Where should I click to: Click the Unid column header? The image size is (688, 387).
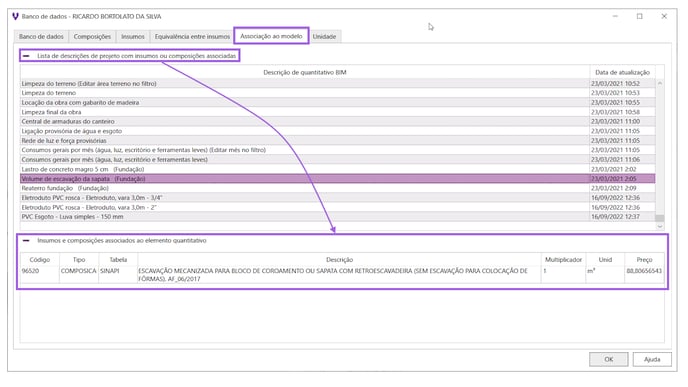point(605,260)
